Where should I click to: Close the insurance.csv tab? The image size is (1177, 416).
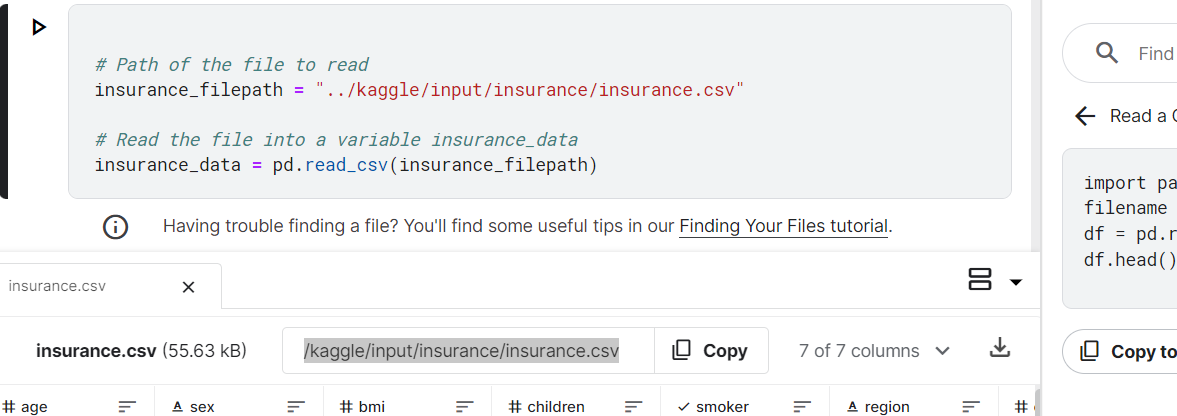(x=188, y=287)
